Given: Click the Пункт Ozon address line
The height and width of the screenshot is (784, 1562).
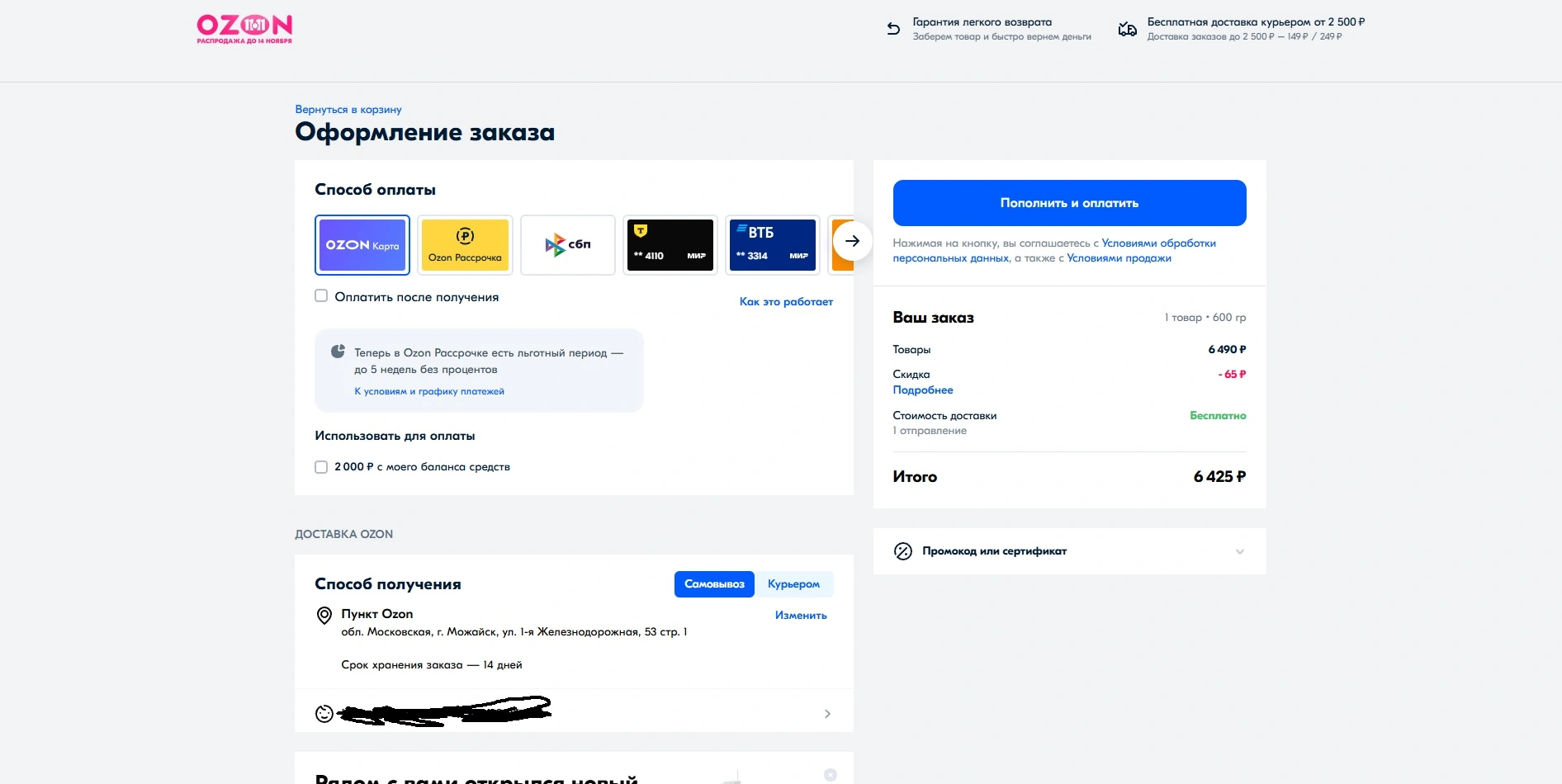Looking at the screenshot, I should pyautogui.click(x=514, y=632).
